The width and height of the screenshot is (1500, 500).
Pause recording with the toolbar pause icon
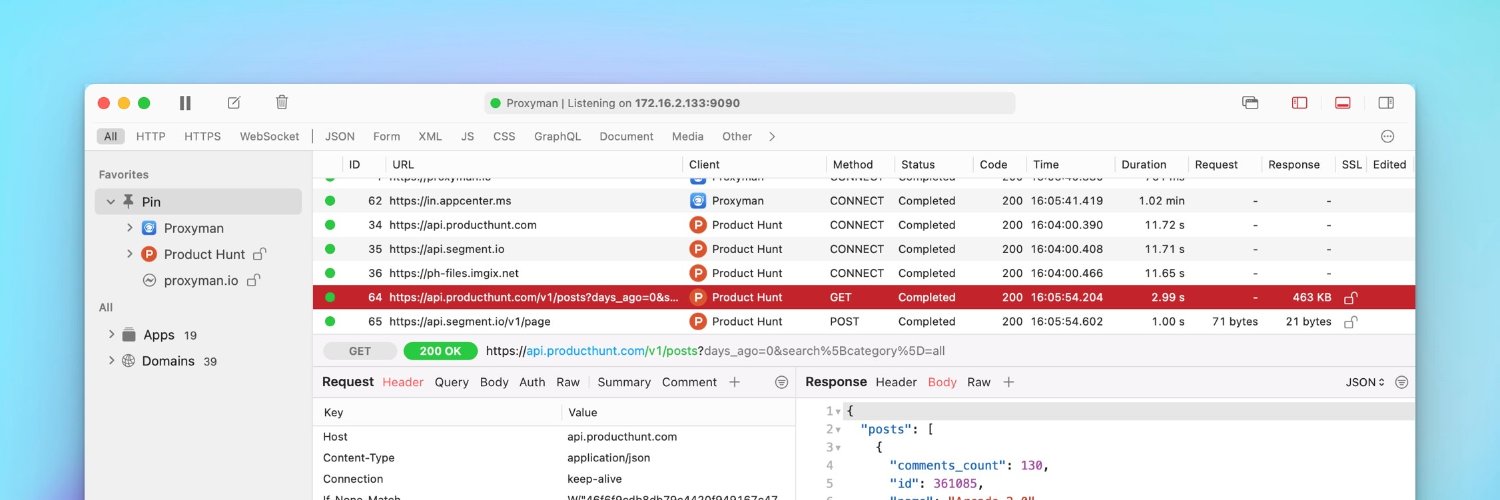pyautogui.click(x=185, y=103)
